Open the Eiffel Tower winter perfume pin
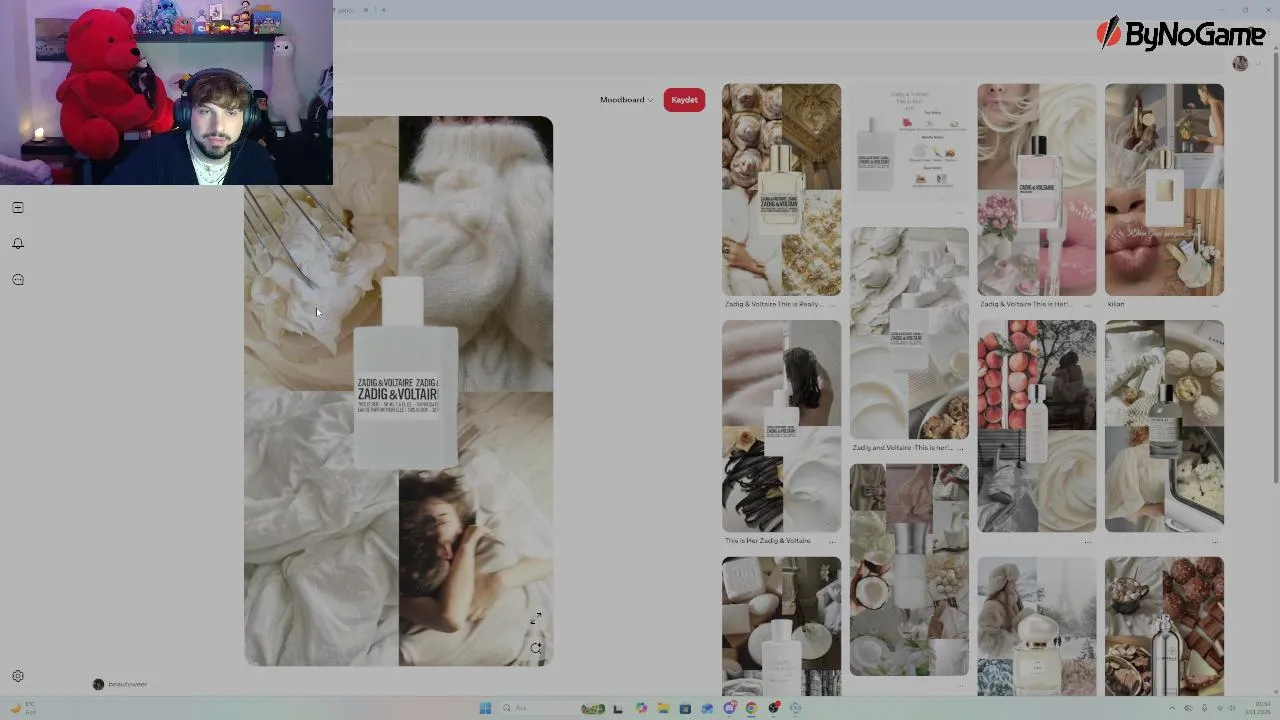The height and width of the screenshot is (720, 1280). coord(1036,626)
